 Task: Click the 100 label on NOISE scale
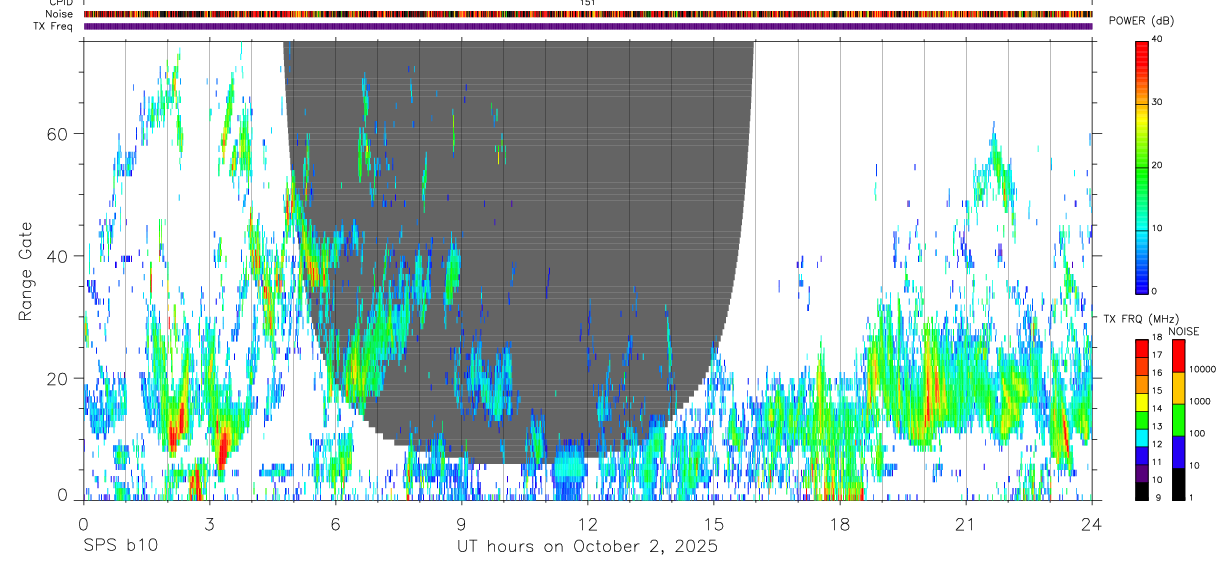click(x=1196, y=433)
